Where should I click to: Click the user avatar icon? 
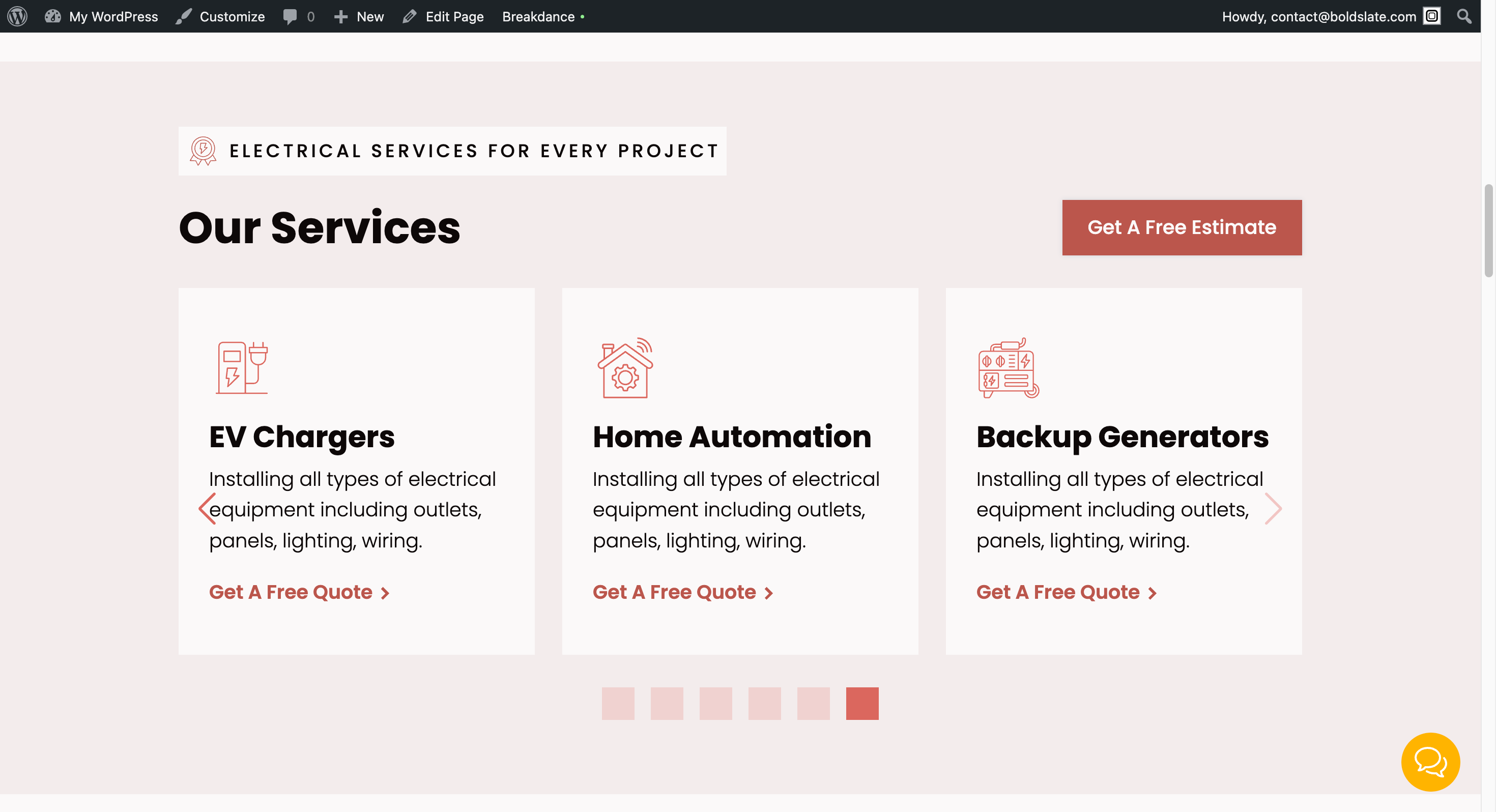[1432, 16]
